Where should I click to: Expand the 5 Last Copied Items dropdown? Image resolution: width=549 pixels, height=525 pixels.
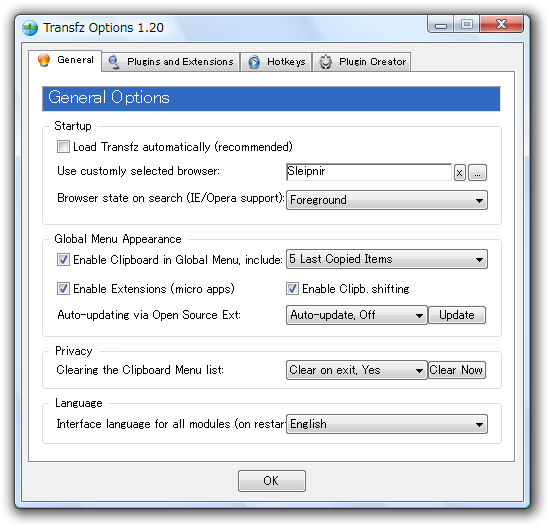(x=387, y=259)
